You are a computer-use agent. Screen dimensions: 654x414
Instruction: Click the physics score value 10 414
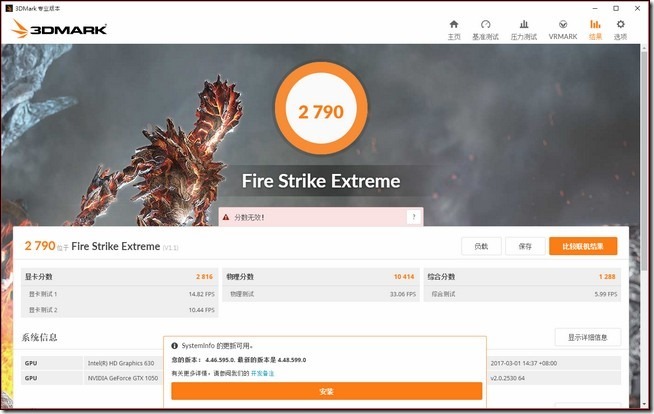[404, 277]
